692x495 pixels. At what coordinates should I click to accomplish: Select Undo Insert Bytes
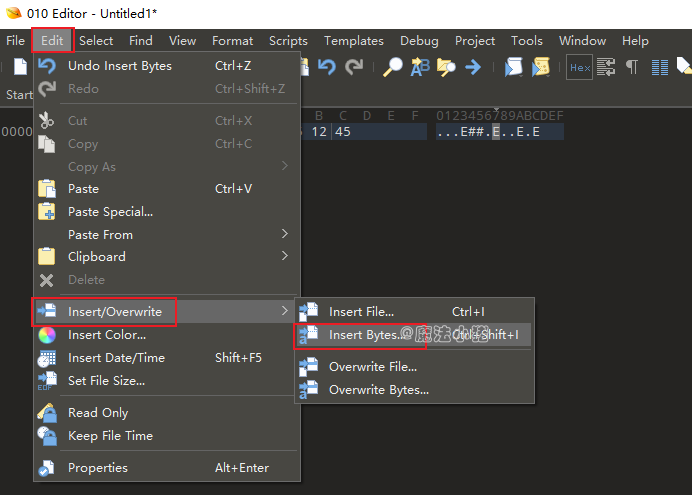point(167,66)
